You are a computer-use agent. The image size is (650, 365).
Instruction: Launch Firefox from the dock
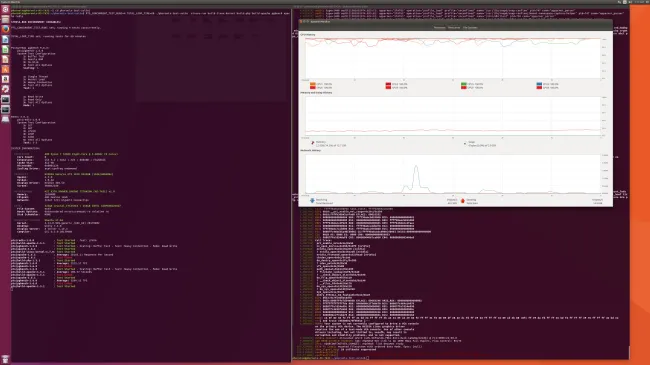(5, 29)
